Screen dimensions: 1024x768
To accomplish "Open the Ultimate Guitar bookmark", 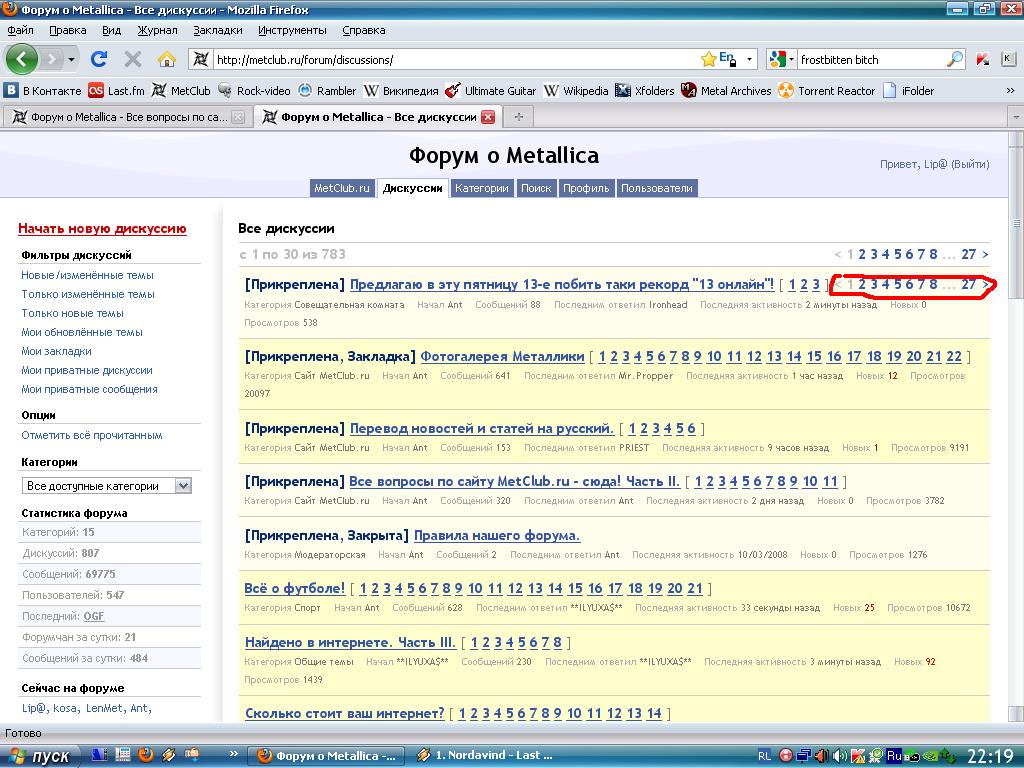I will click(490, 91).
